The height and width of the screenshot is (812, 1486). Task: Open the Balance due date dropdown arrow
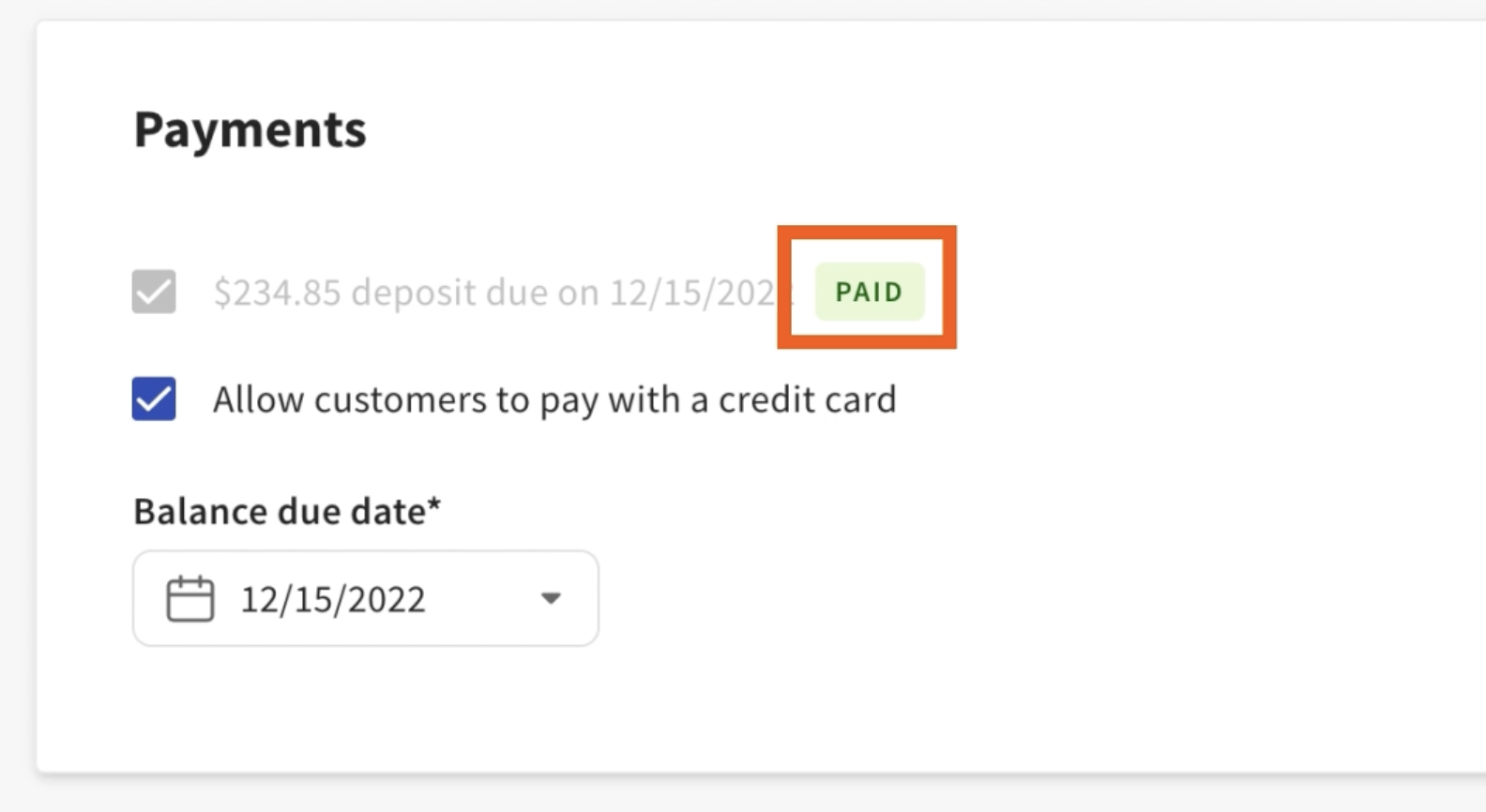551,598
